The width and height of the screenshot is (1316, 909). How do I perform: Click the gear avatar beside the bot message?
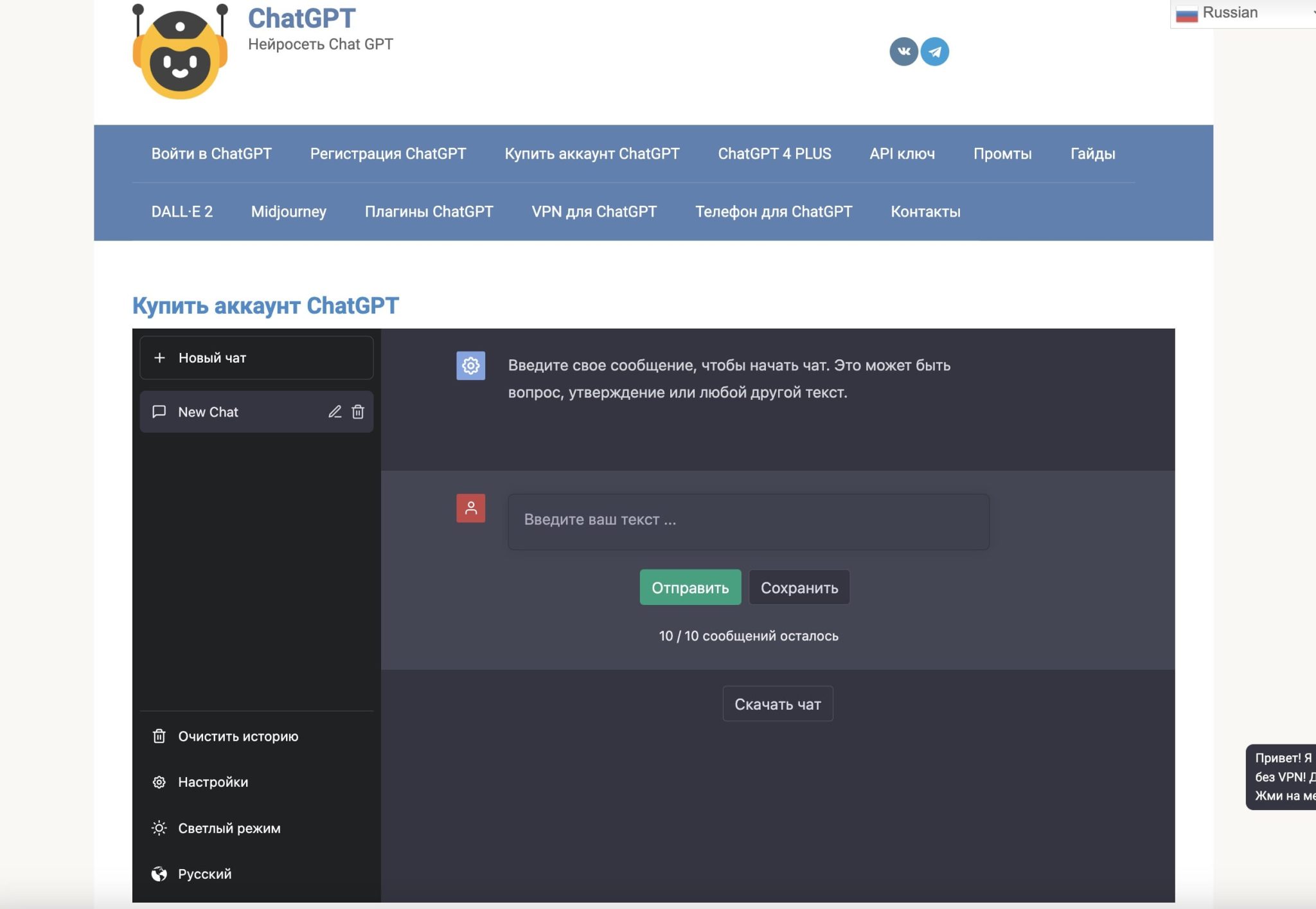click(470, 366)
